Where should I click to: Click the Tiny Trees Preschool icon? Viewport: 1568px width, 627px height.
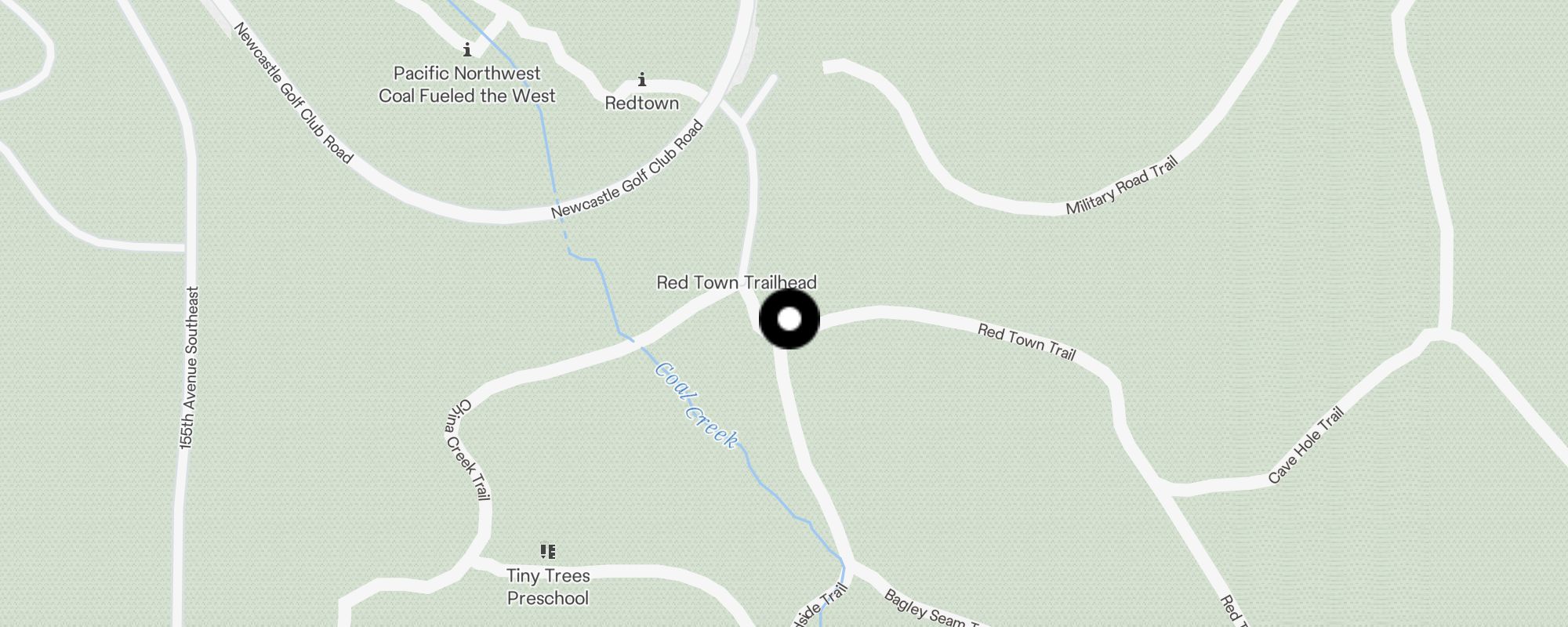point(548,552)
